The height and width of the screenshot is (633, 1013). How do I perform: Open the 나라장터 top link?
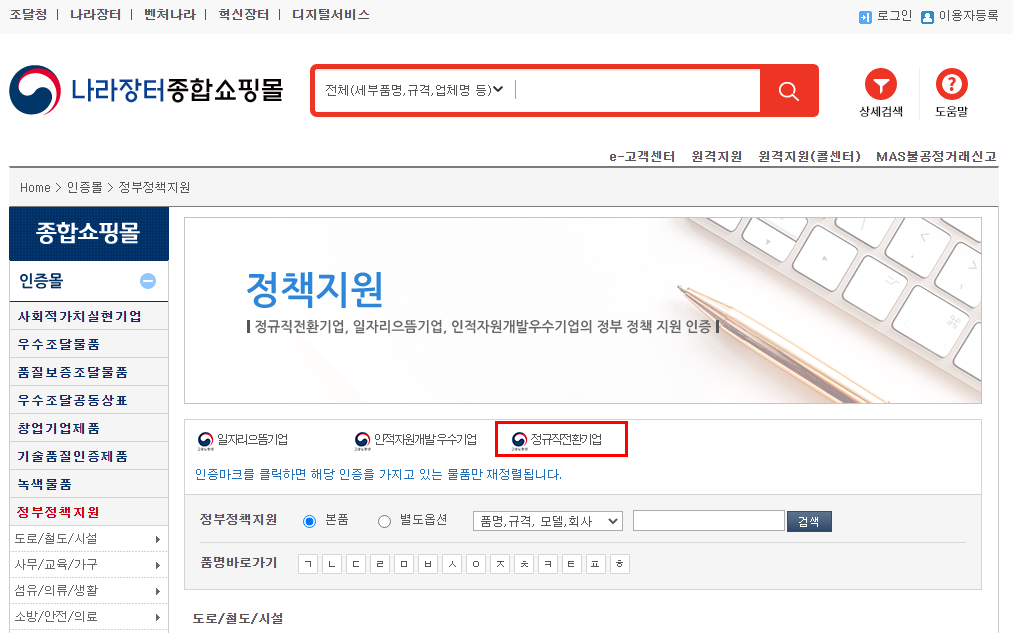[96, 14]
